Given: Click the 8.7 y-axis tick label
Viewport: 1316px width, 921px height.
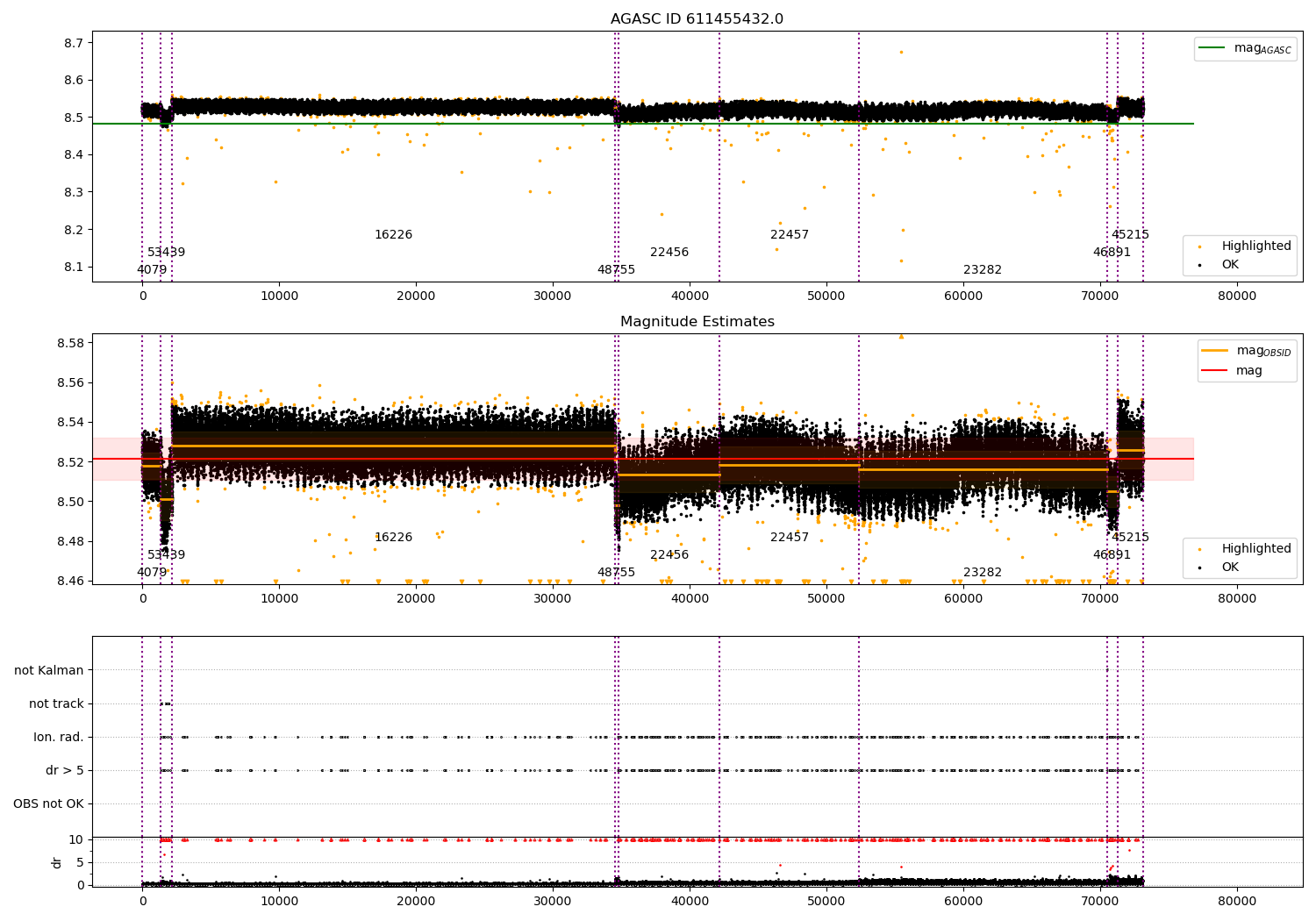Looking at the screenshot, I should 75,43.
